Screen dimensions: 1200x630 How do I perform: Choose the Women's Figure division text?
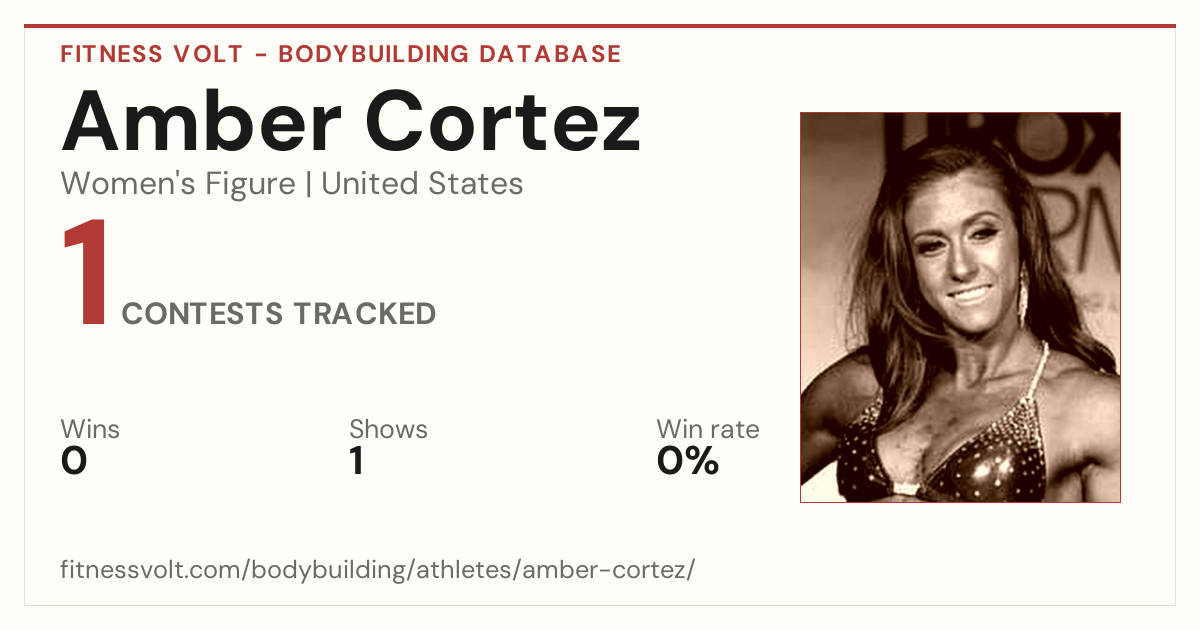click(178, 184)
